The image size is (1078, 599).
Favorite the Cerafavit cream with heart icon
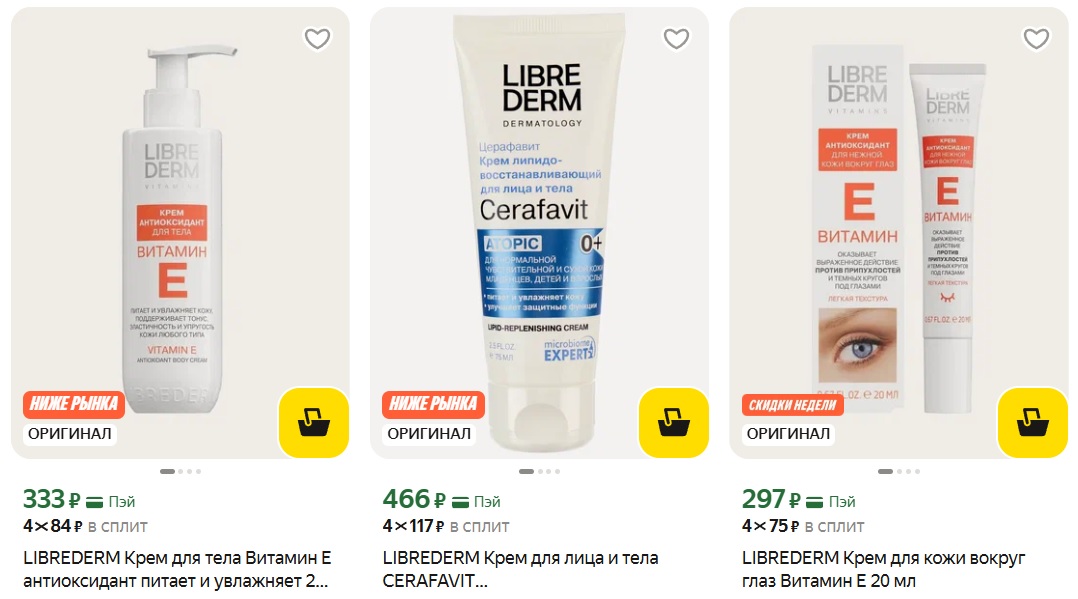[x=676, y=39]
